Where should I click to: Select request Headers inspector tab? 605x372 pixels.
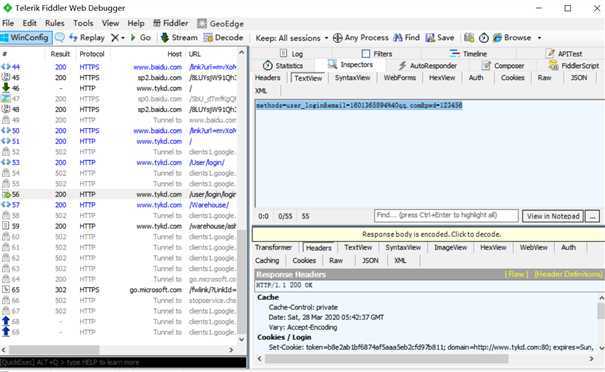(x=267, y=78)
